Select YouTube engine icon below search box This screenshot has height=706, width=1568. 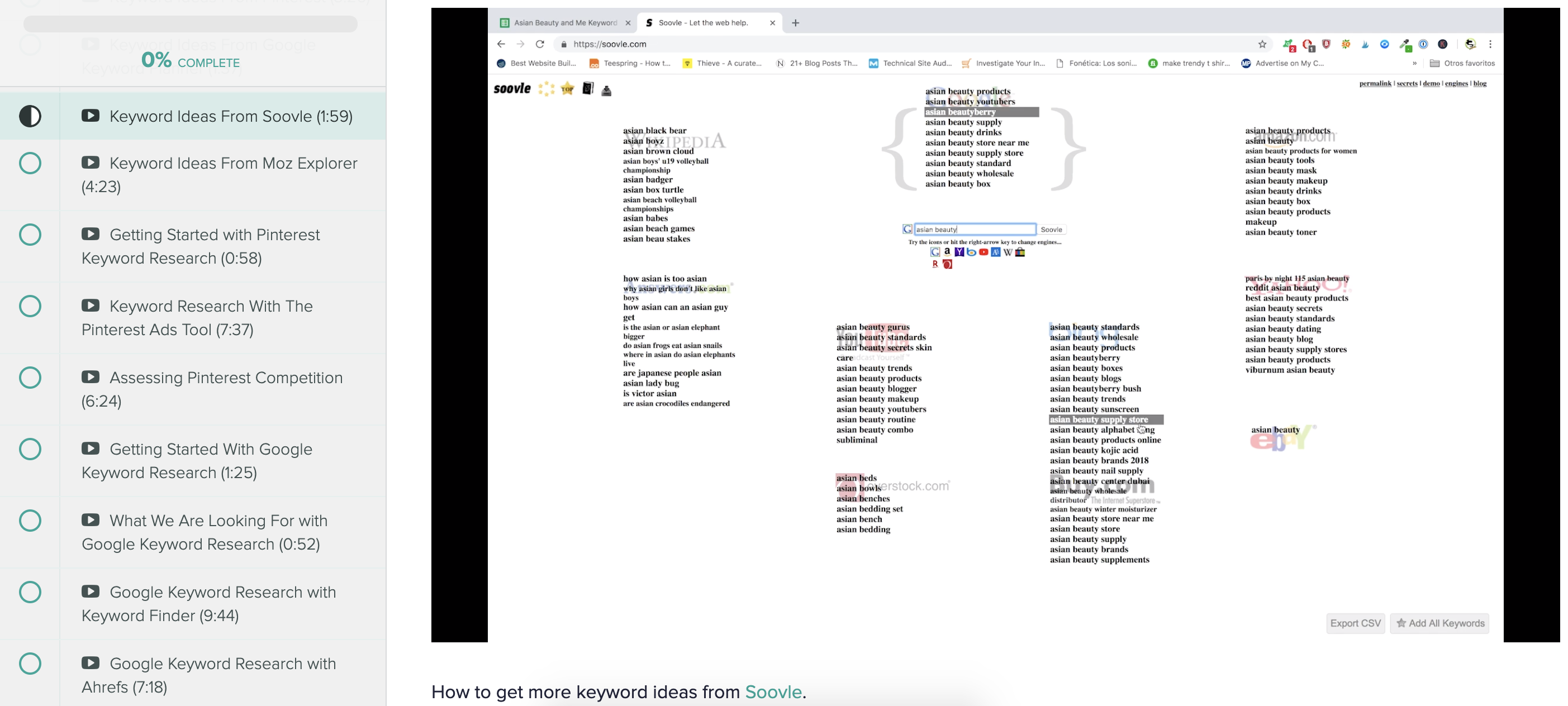(983, 252)
